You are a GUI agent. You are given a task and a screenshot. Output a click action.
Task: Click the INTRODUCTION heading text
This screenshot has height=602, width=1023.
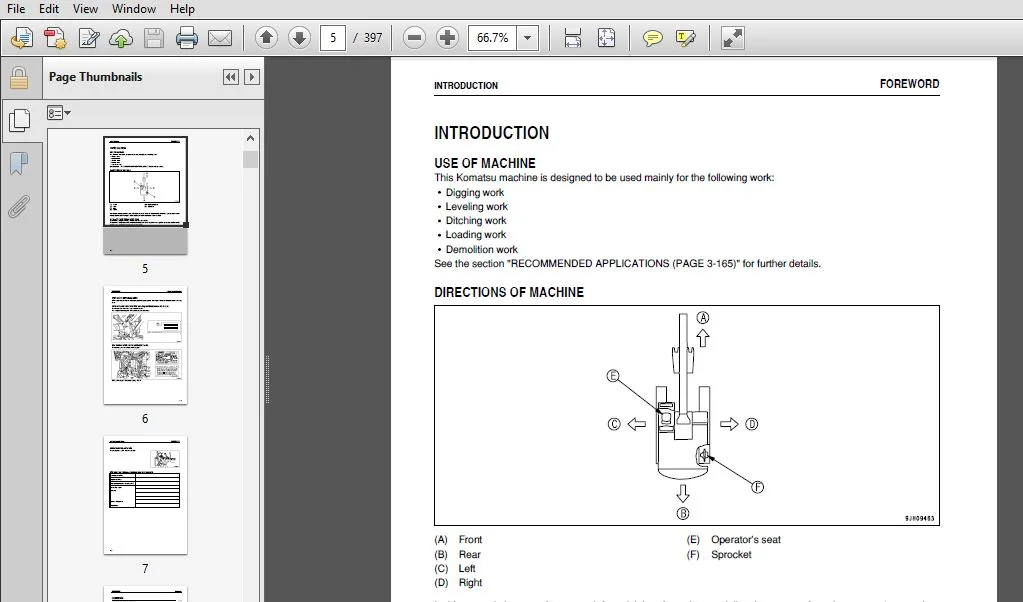coord(491,132)
